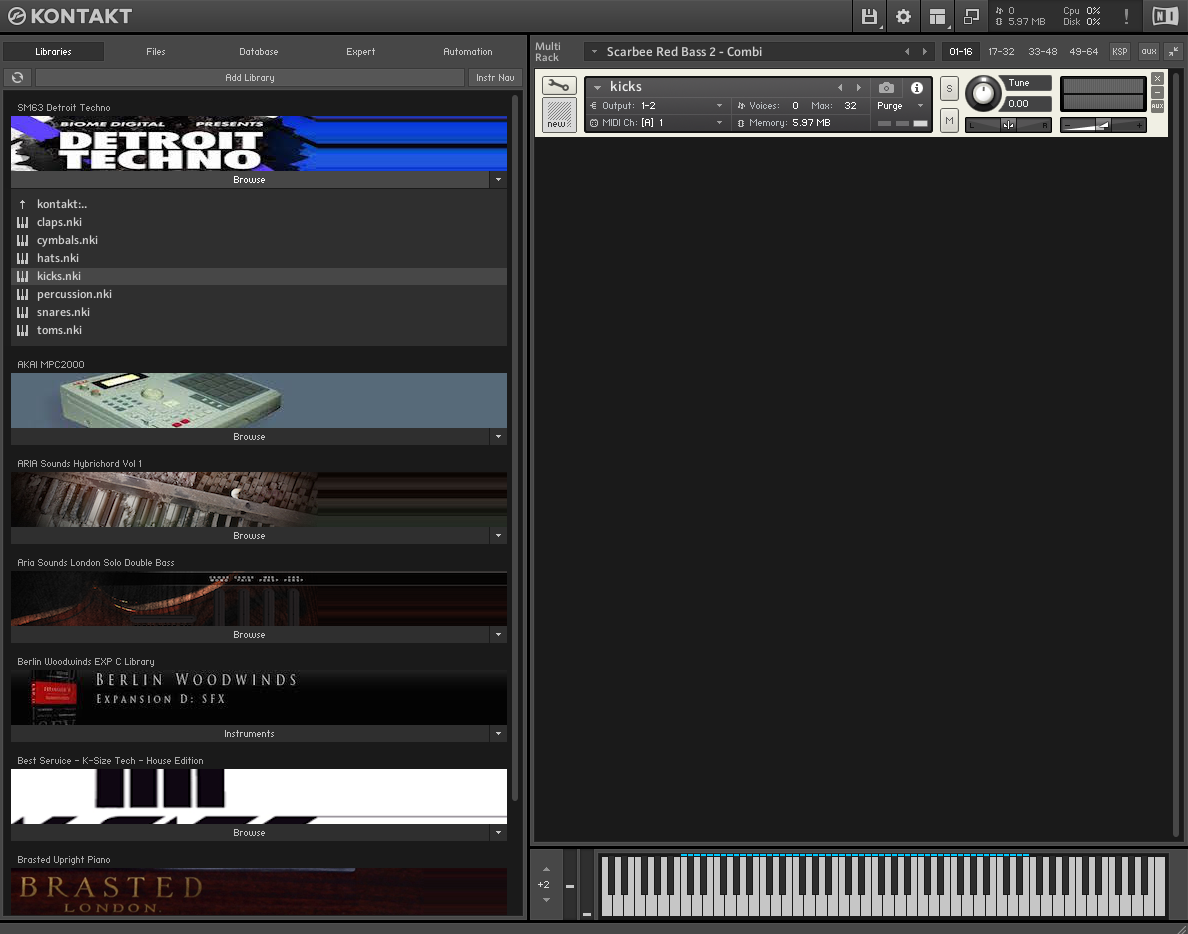This screenshot has width=1188, height=934.
Task: Show instrument slots 49-64
Action: (x=1083, y=52)
